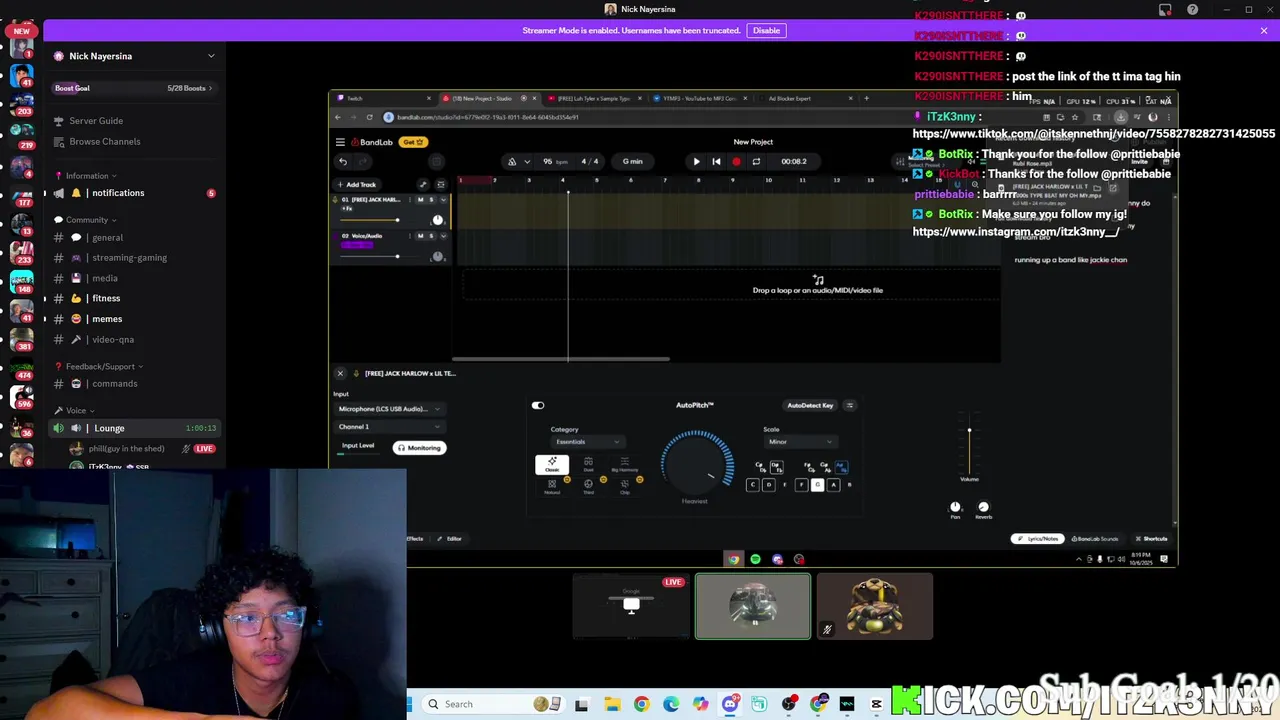Open the Essentials category dropdown

(x=587, y=441)
